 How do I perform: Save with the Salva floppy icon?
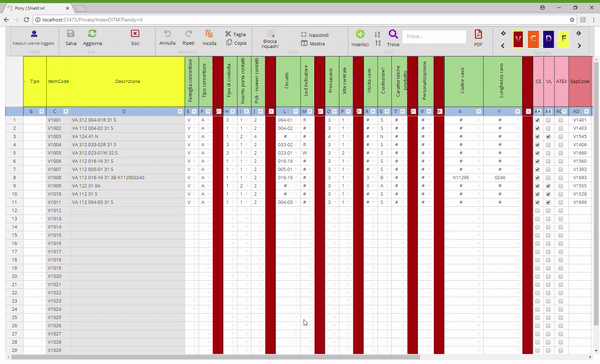(71, 34)
